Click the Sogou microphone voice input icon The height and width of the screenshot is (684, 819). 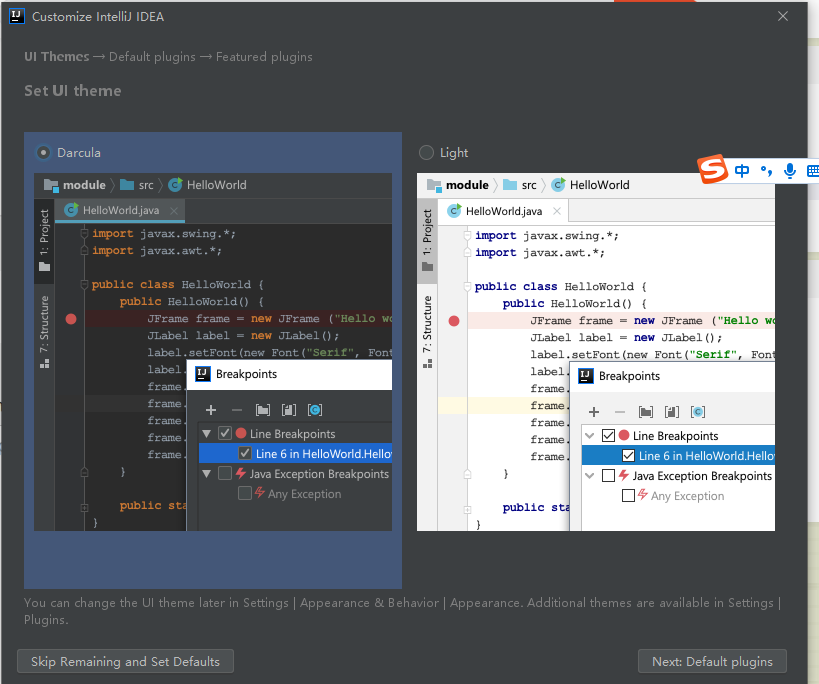pos(790,171)
